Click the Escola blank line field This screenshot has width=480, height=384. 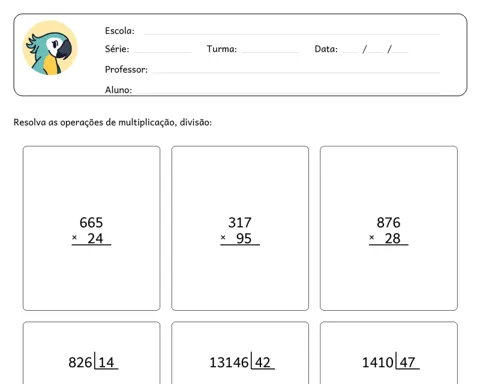tap(292, 34)
